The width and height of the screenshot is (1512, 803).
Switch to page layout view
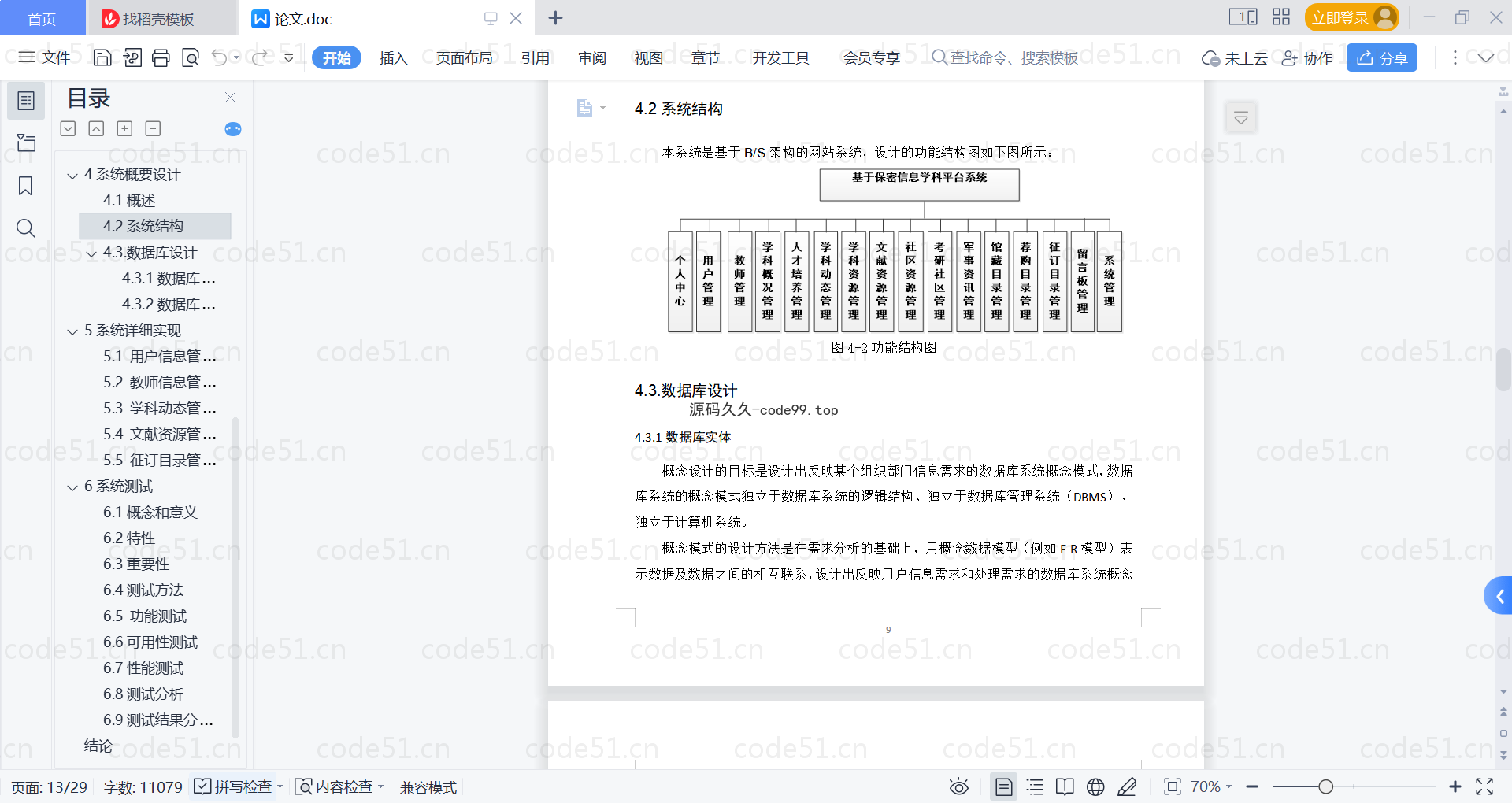coord(1004,786)
